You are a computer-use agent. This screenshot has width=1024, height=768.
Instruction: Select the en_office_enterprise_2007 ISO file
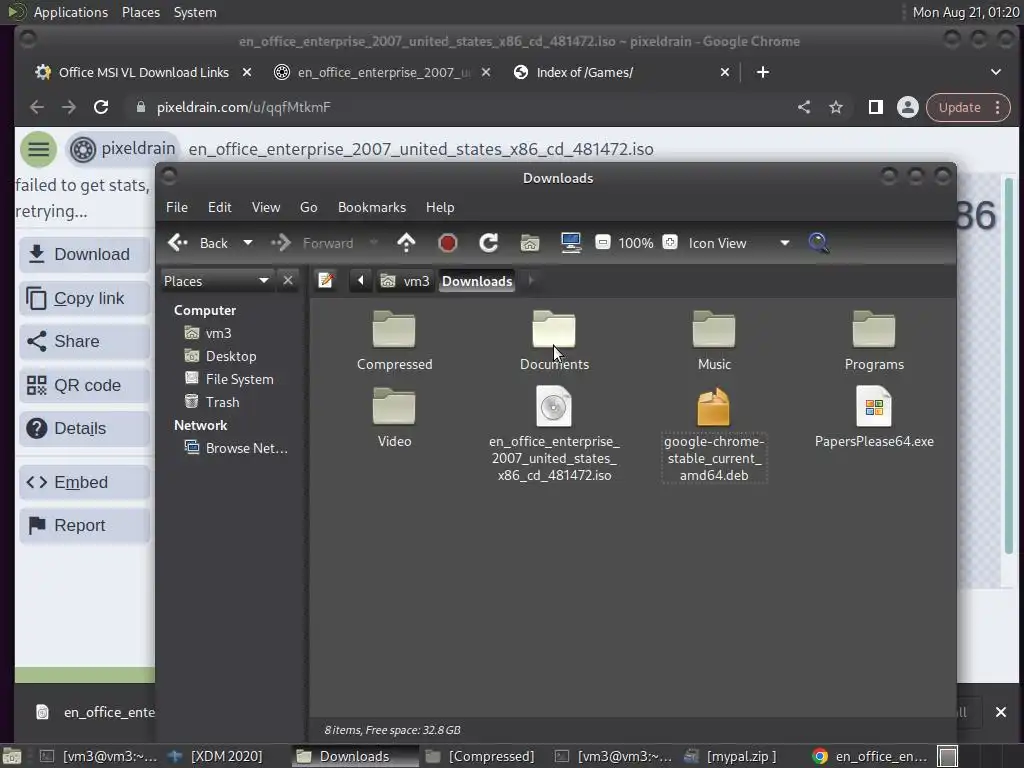coord(554,434)
